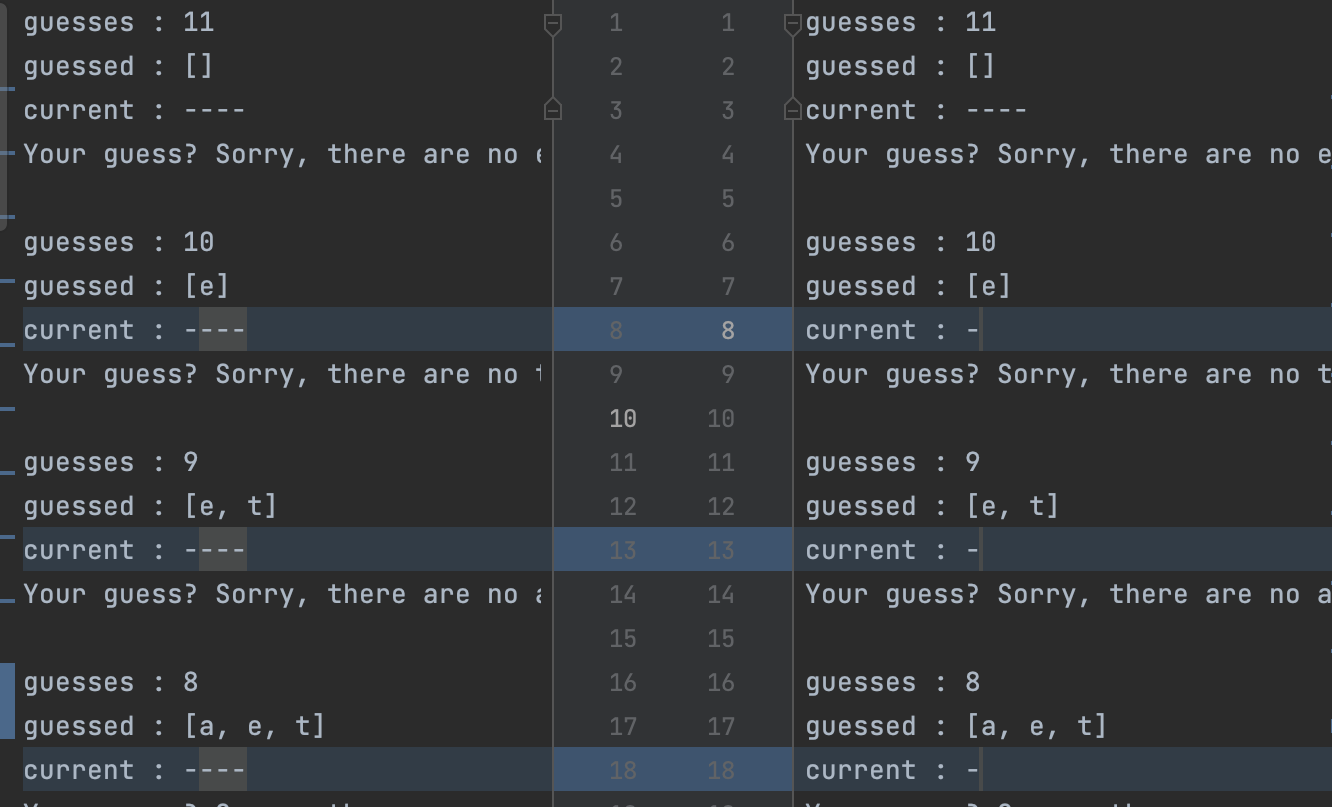Click 'guesses : 9' in the right pane
This screenshot has width=1332, height=807.
pos(892,462)
